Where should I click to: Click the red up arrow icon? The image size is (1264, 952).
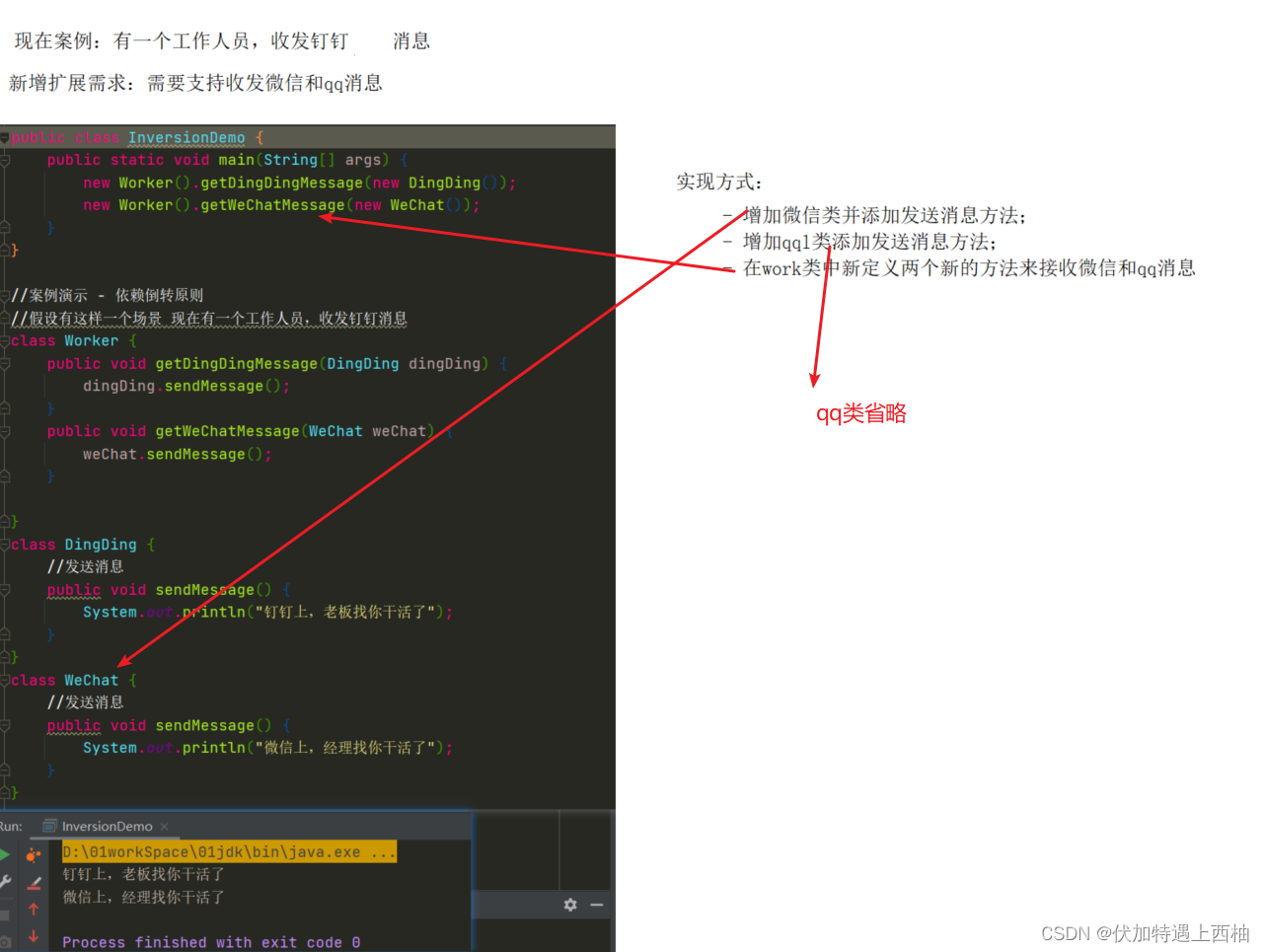[x=34, y=909]
